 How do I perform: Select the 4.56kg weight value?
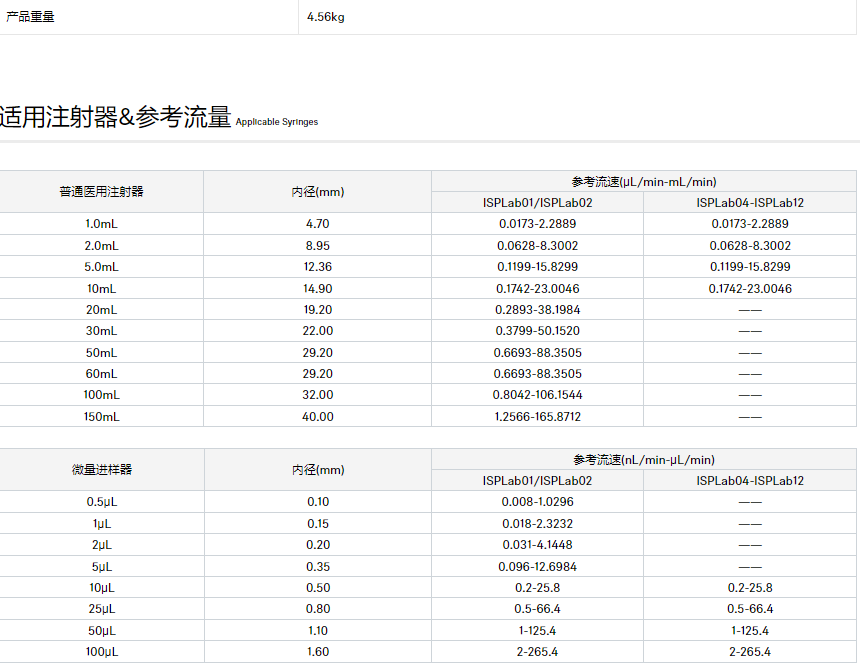[327, 17]
